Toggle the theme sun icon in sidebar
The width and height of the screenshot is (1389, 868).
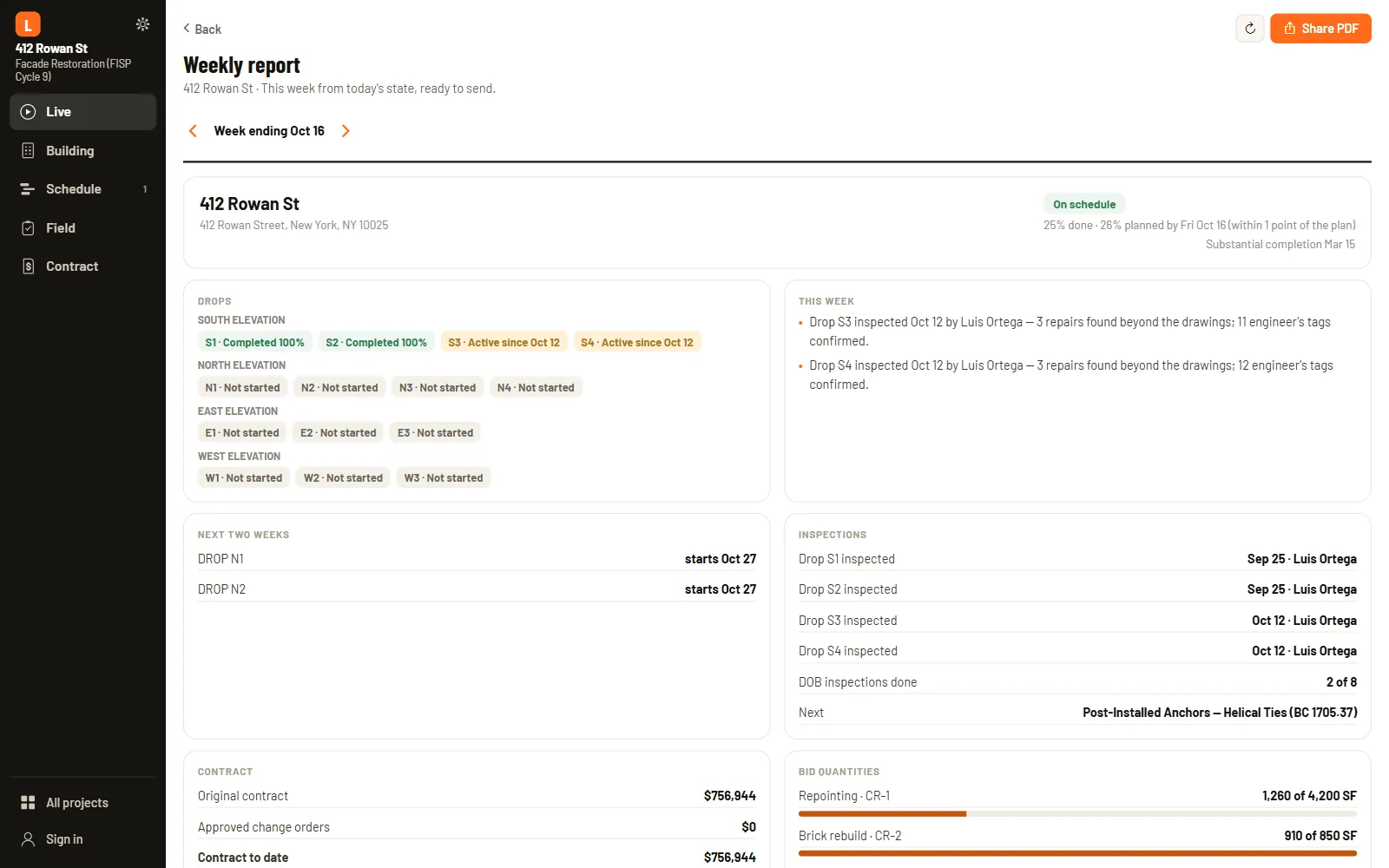tap(142, 24)
